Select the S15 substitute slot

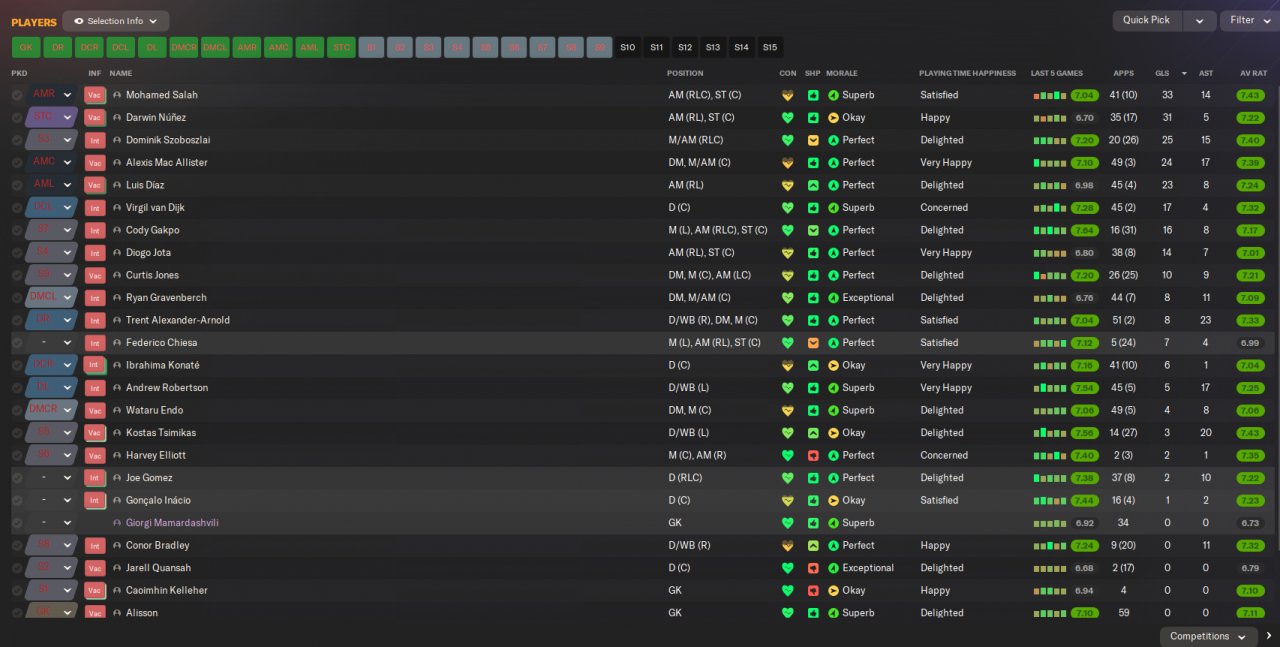point(769,47)
